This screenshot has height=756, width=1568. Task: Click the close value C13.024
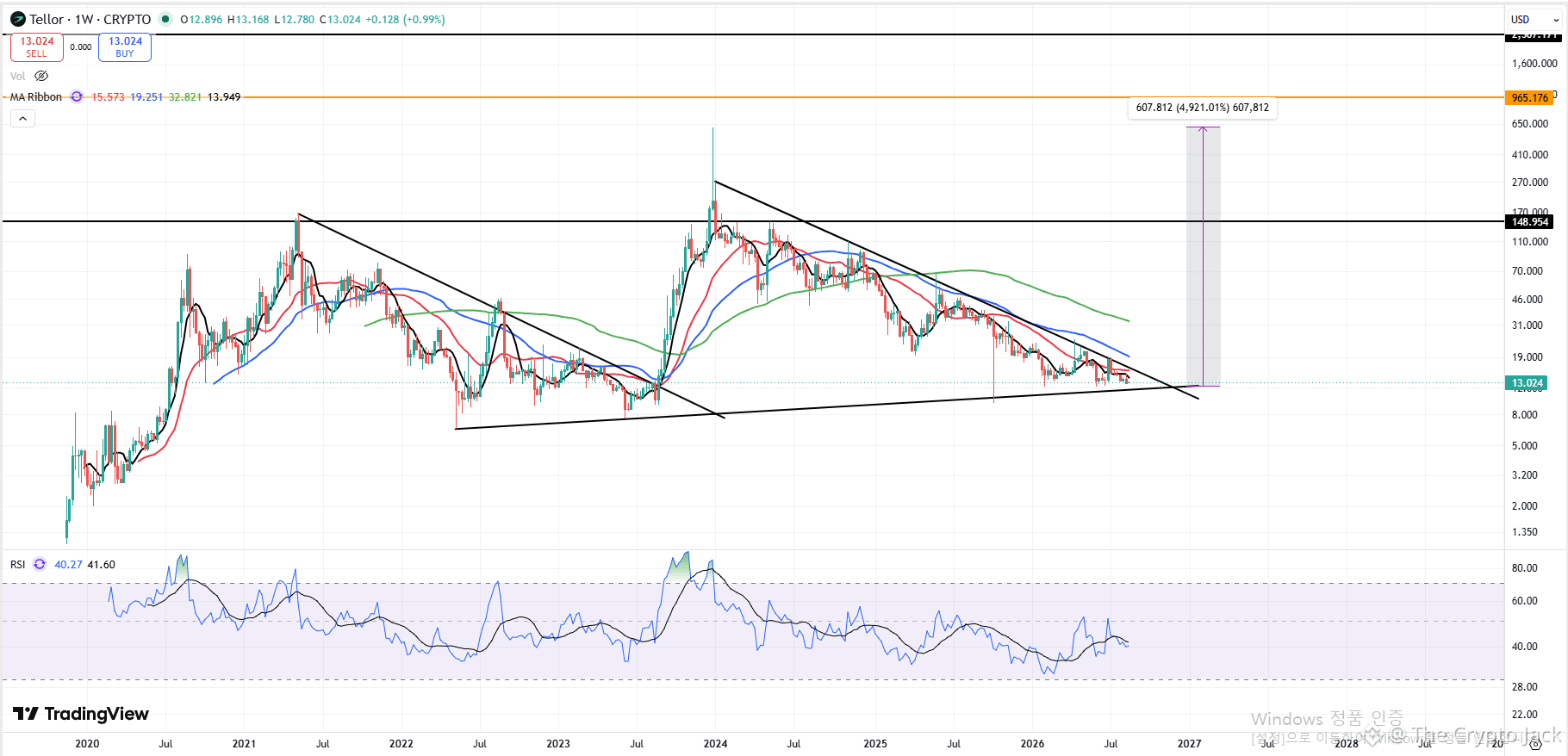(340, 19)
